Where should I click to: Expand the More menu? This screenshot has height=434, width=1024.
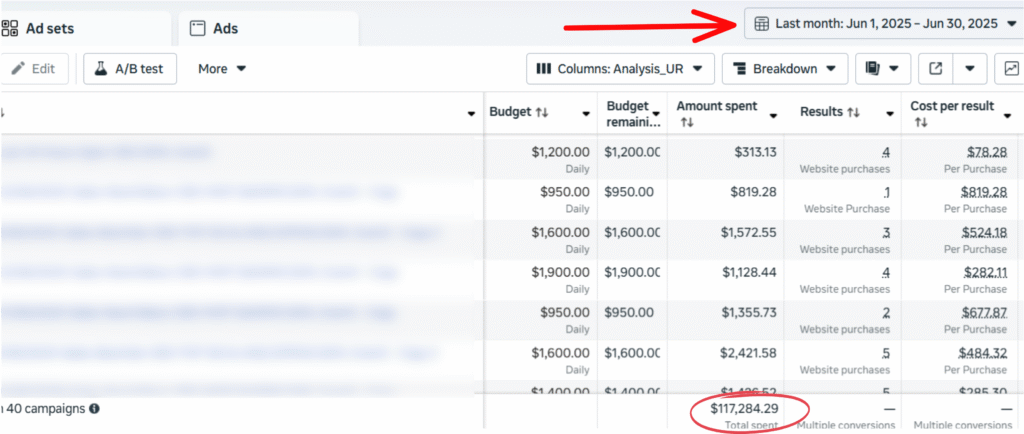tap(222, 69)
